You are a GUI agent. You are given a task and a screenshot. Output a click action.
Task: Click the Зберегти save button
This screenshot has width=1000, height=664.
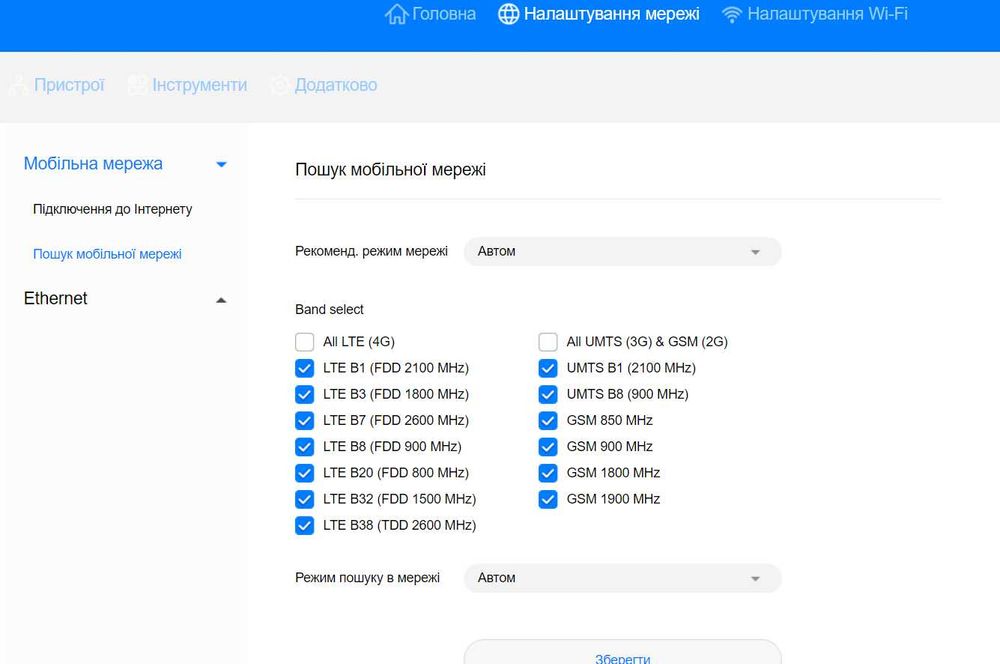pos(622,652)
